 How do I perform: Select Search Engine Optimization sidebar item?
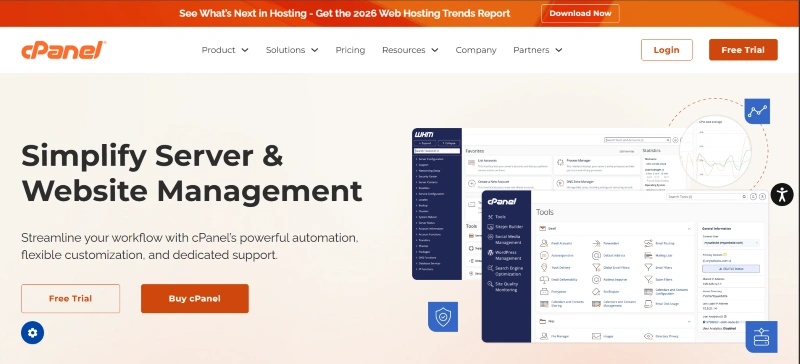click(506, 271)
